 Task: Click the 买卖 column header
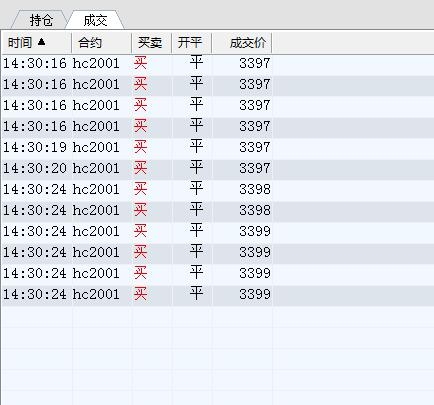tap(151, 43)
